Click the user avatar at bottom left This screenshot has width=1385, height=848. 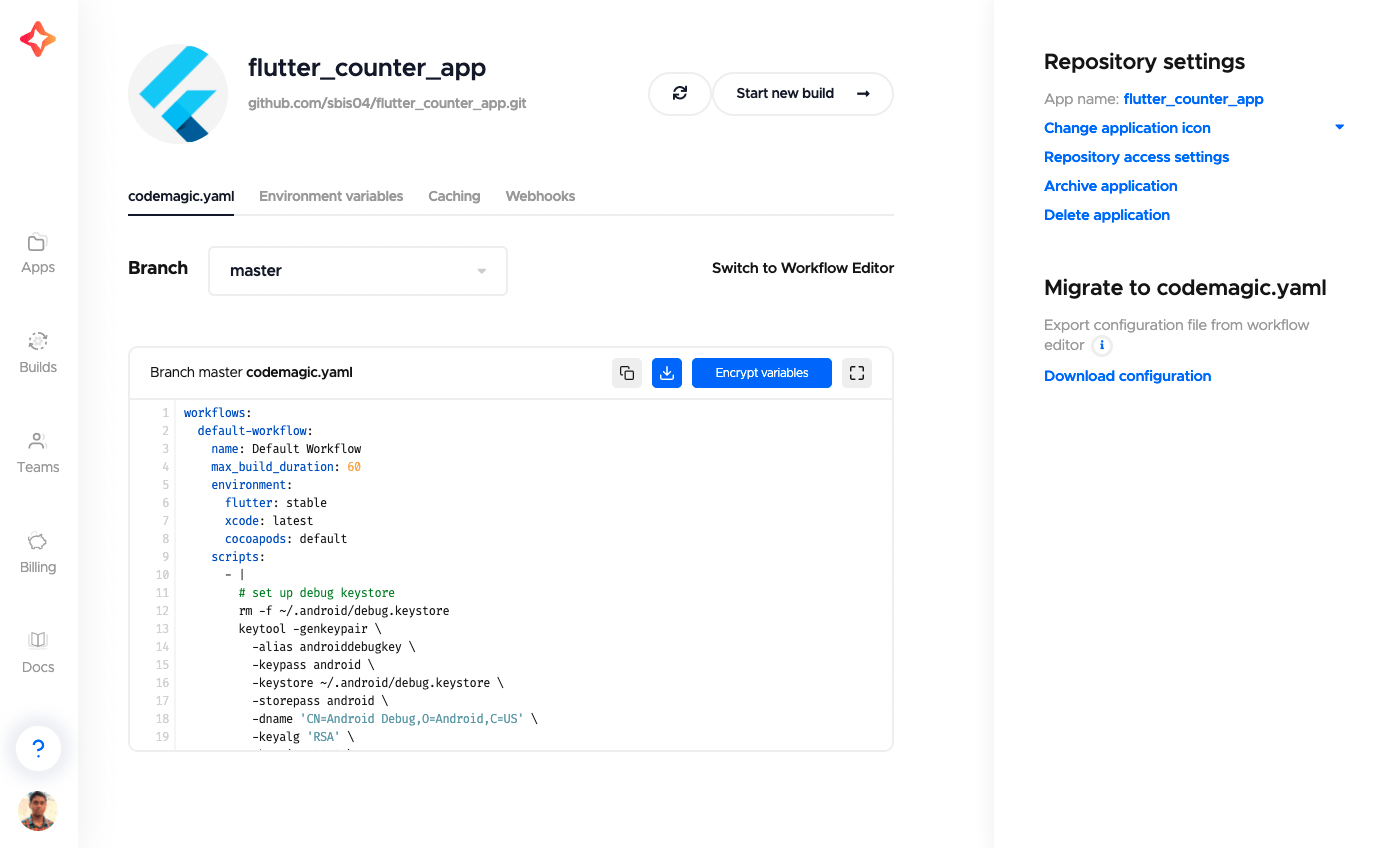tap(37, 811)
